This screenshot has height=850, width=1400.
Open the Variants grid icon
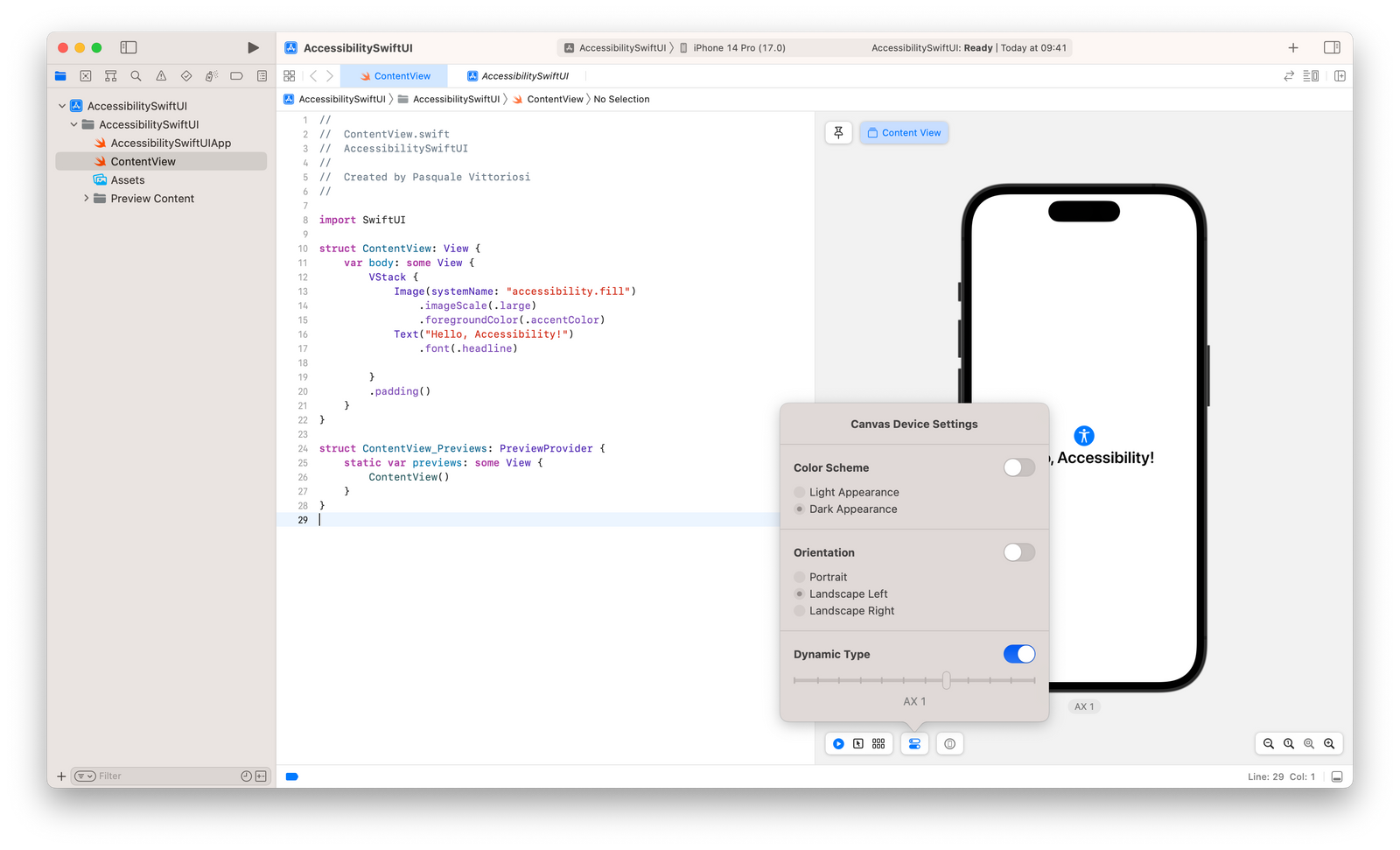pyautogui.click(x=878, y=743)
